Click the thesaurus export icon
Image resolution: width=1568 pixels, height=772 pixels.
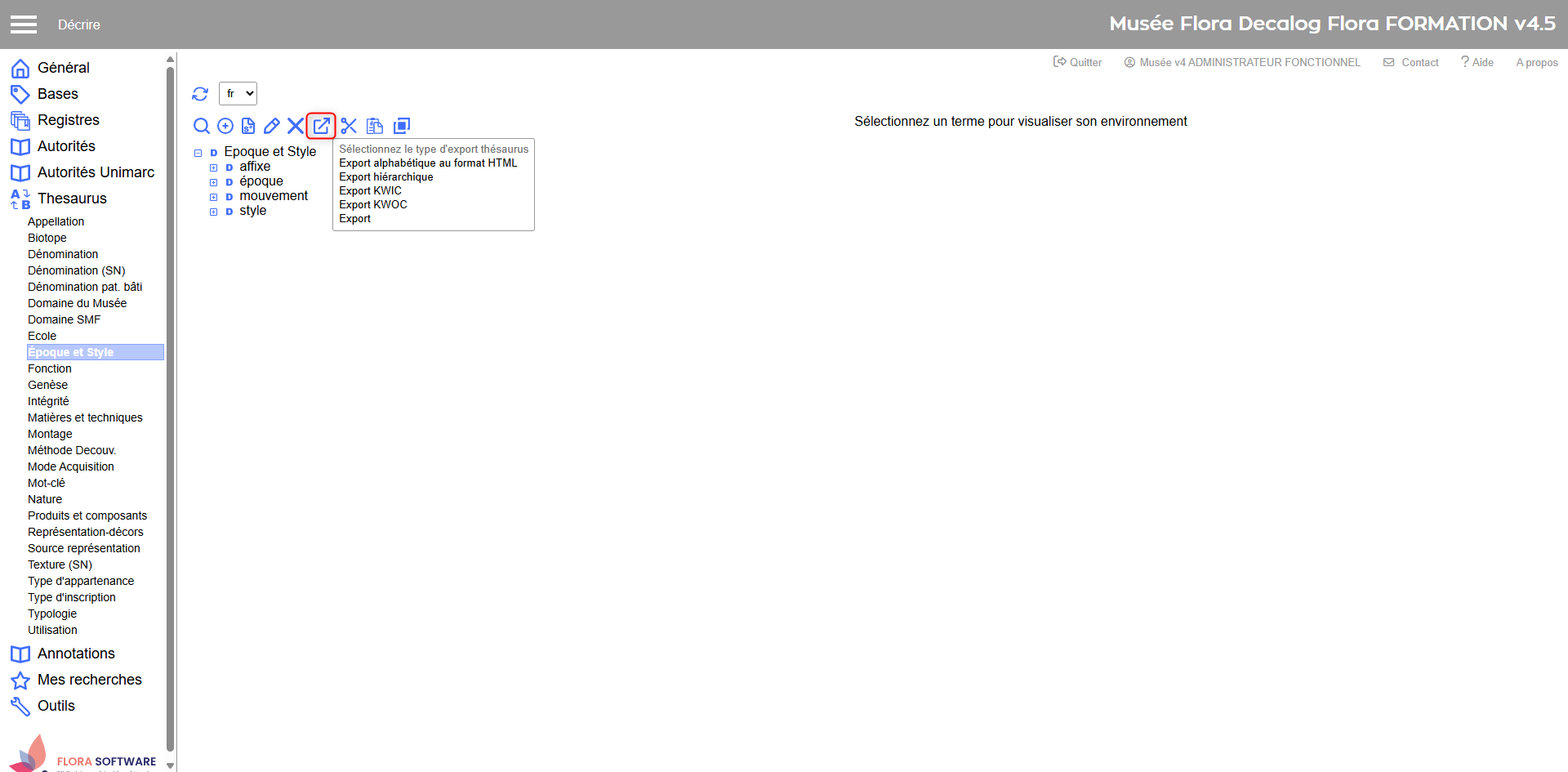321,126
